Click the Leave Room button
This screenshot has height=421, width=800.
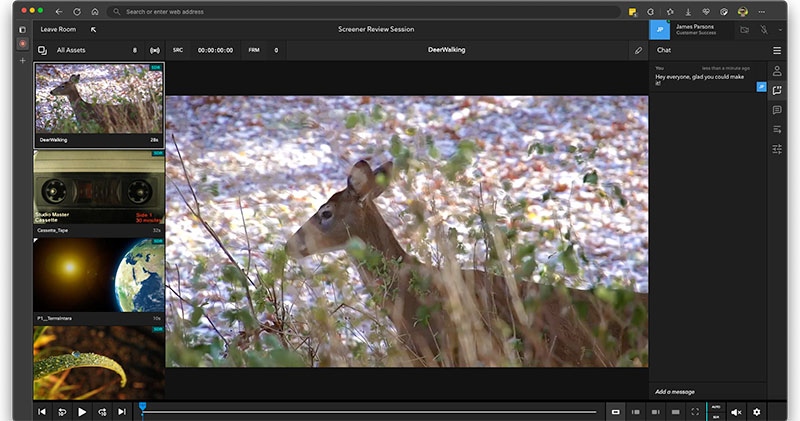click(x=58, y=30)
